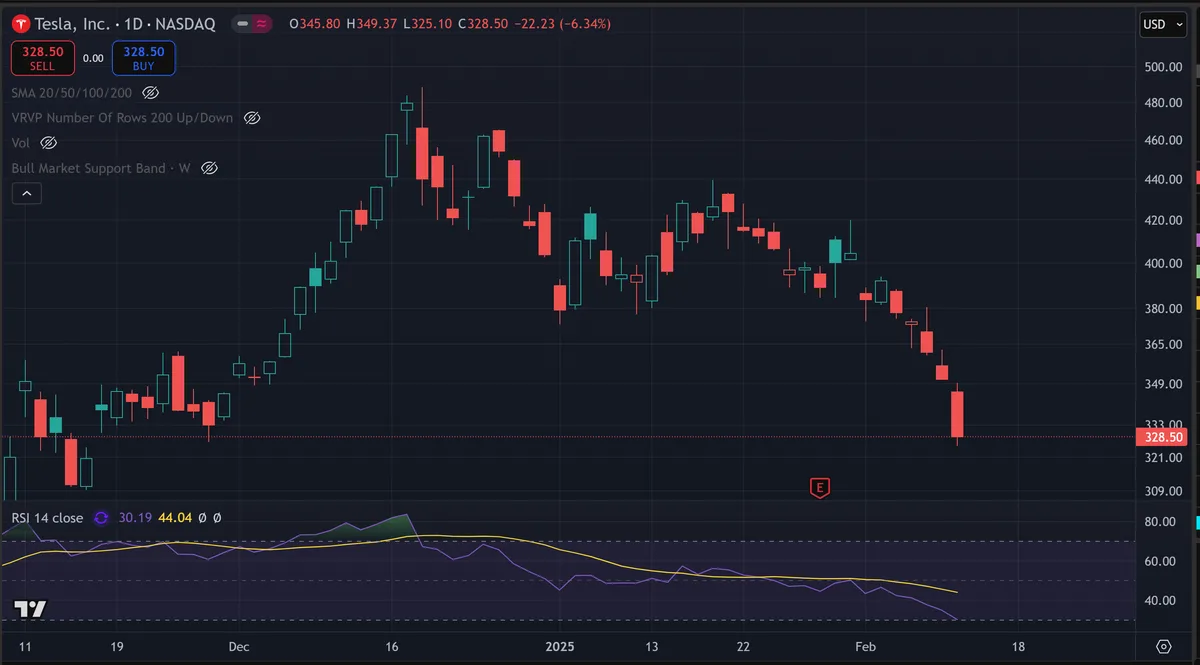1200x665 pixels.
Task: Open the Tesla, Inc. symbol title
Action: coord(71,24)
